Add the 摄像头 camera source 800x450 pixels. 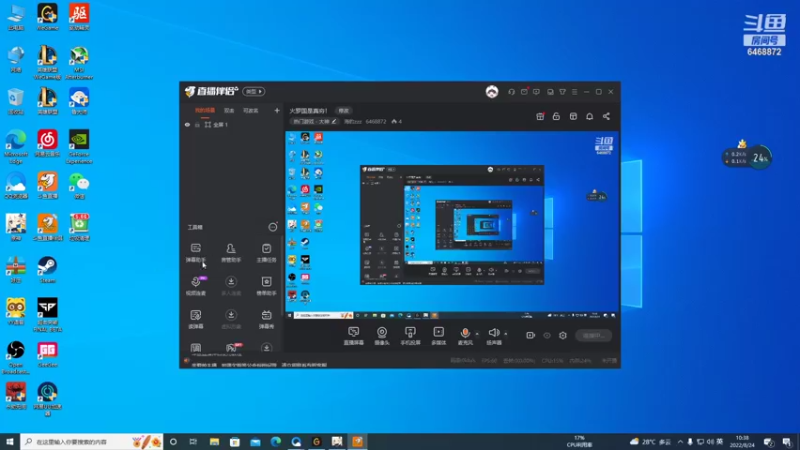[382, 336]
